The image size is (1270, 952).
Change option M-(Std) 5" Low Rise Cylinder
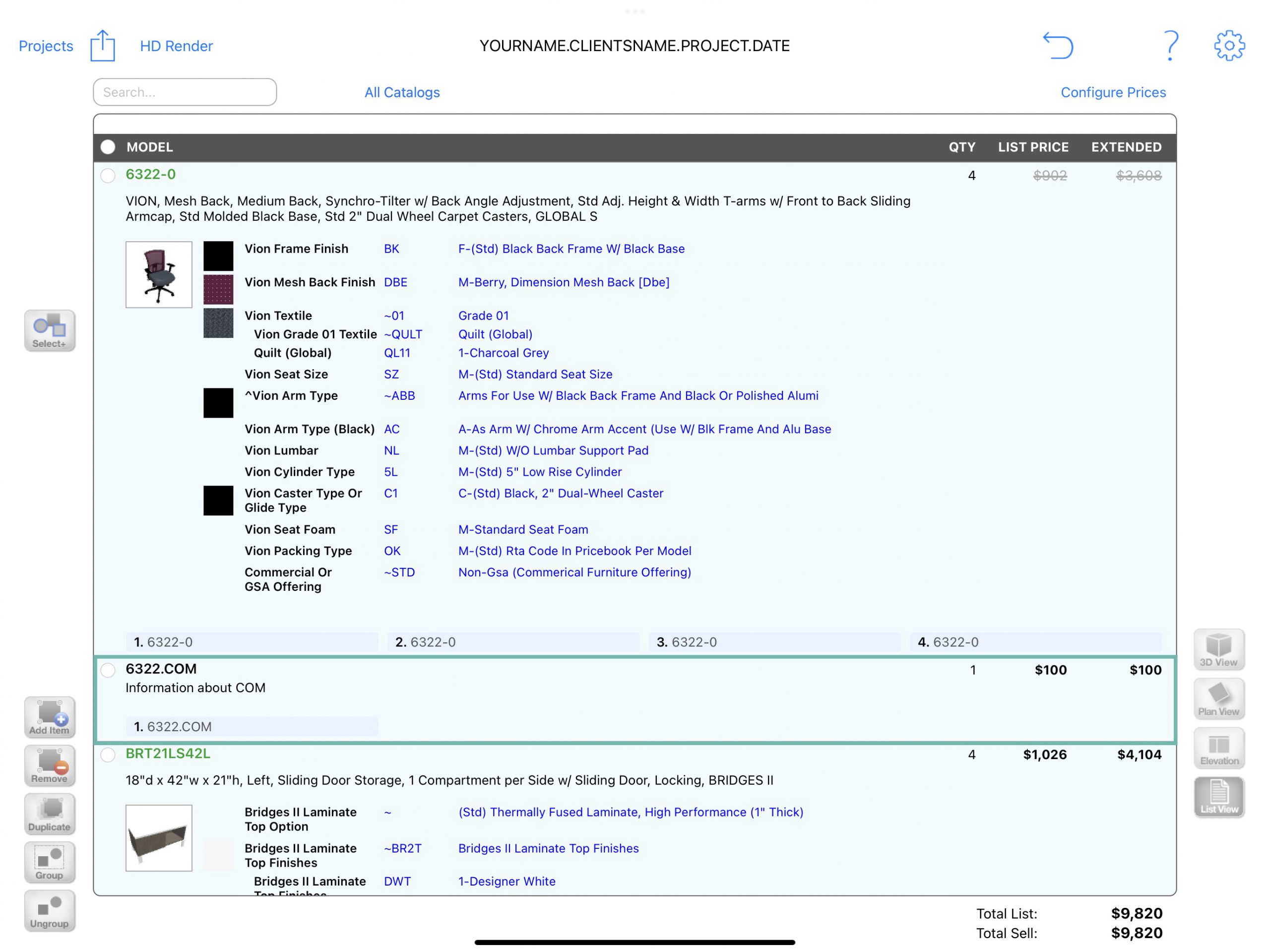pos(540,472)
